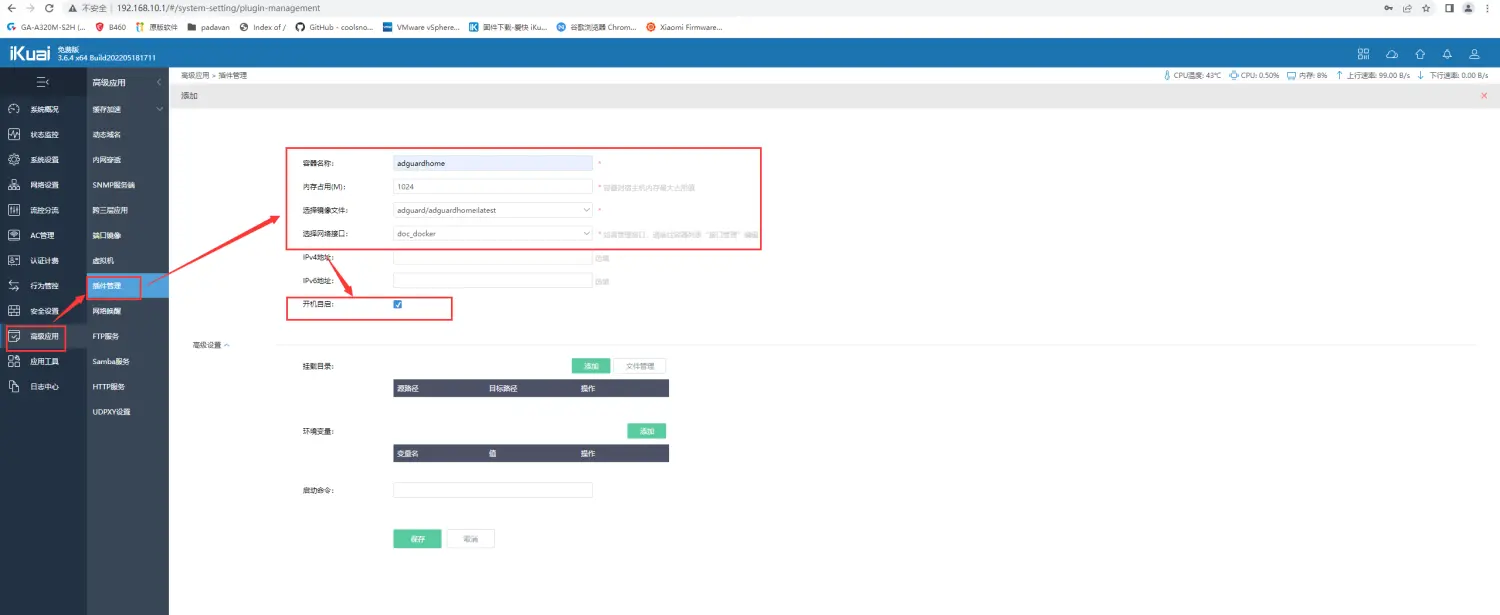This screenshot has width=1500, height=615.
Task: Collapse the sidebar with the hamburger icon
Action: pos(42,82)
